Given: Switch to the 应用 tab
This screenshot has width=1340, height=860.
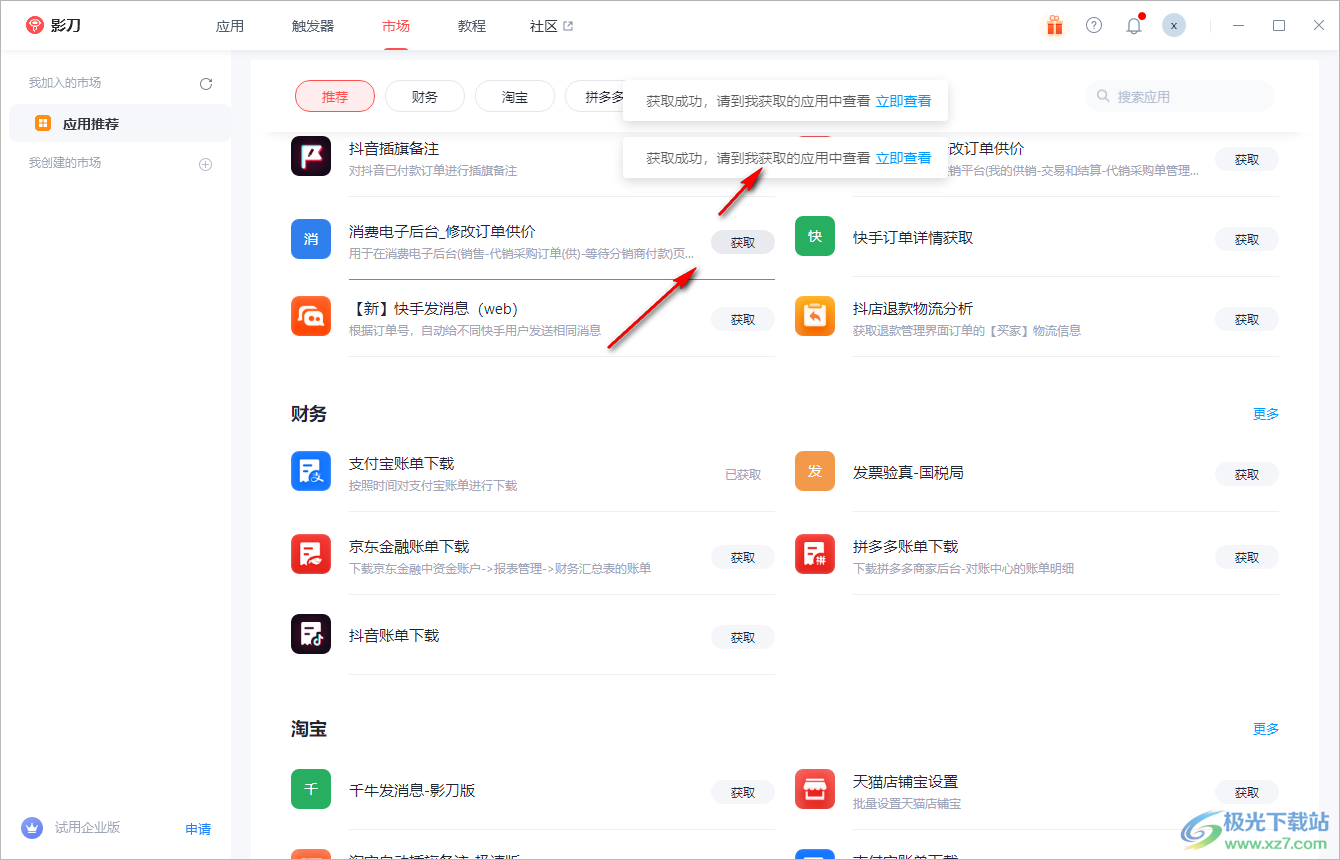Looking at the screenshot, I should (x=230, y=26).
